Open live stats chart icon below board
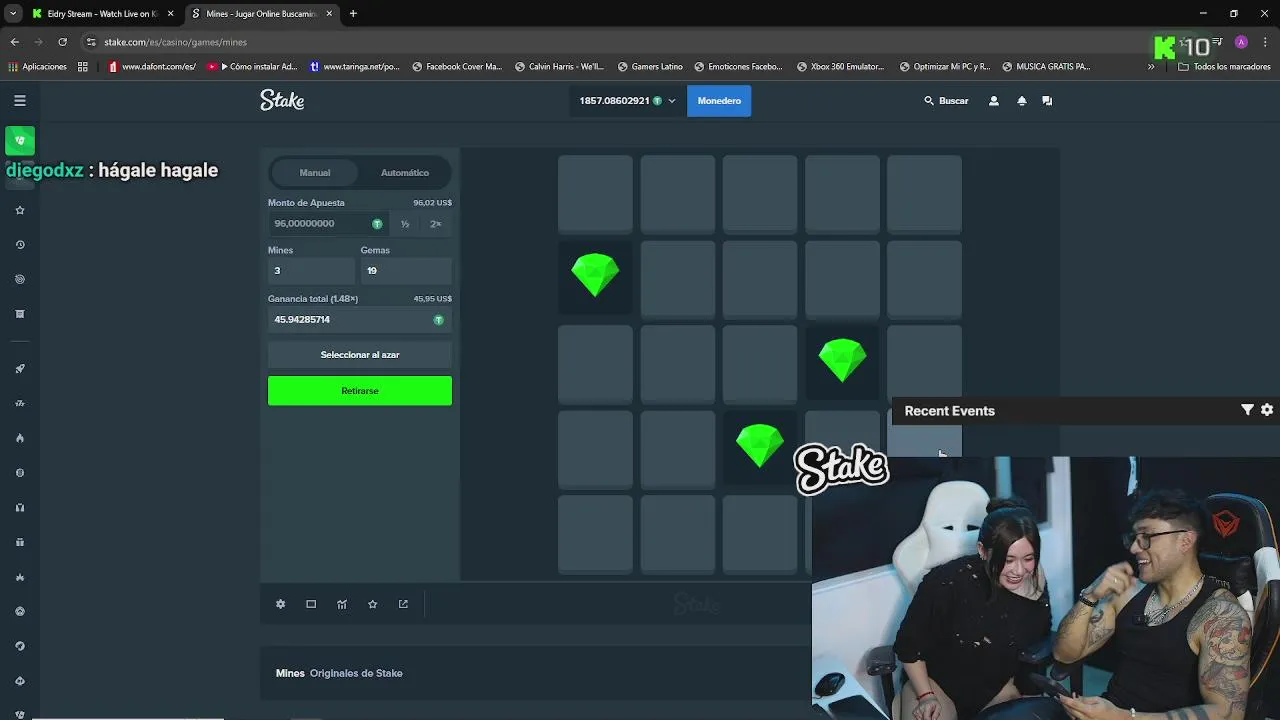This screenshot has height=720, width=1280. 342,604
